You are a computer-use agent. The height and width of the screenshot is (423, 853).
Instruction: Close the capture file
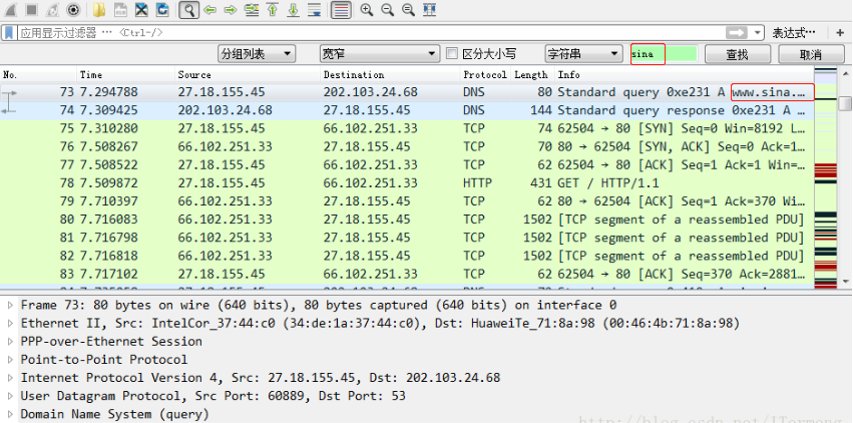click(x=141, y=10)
